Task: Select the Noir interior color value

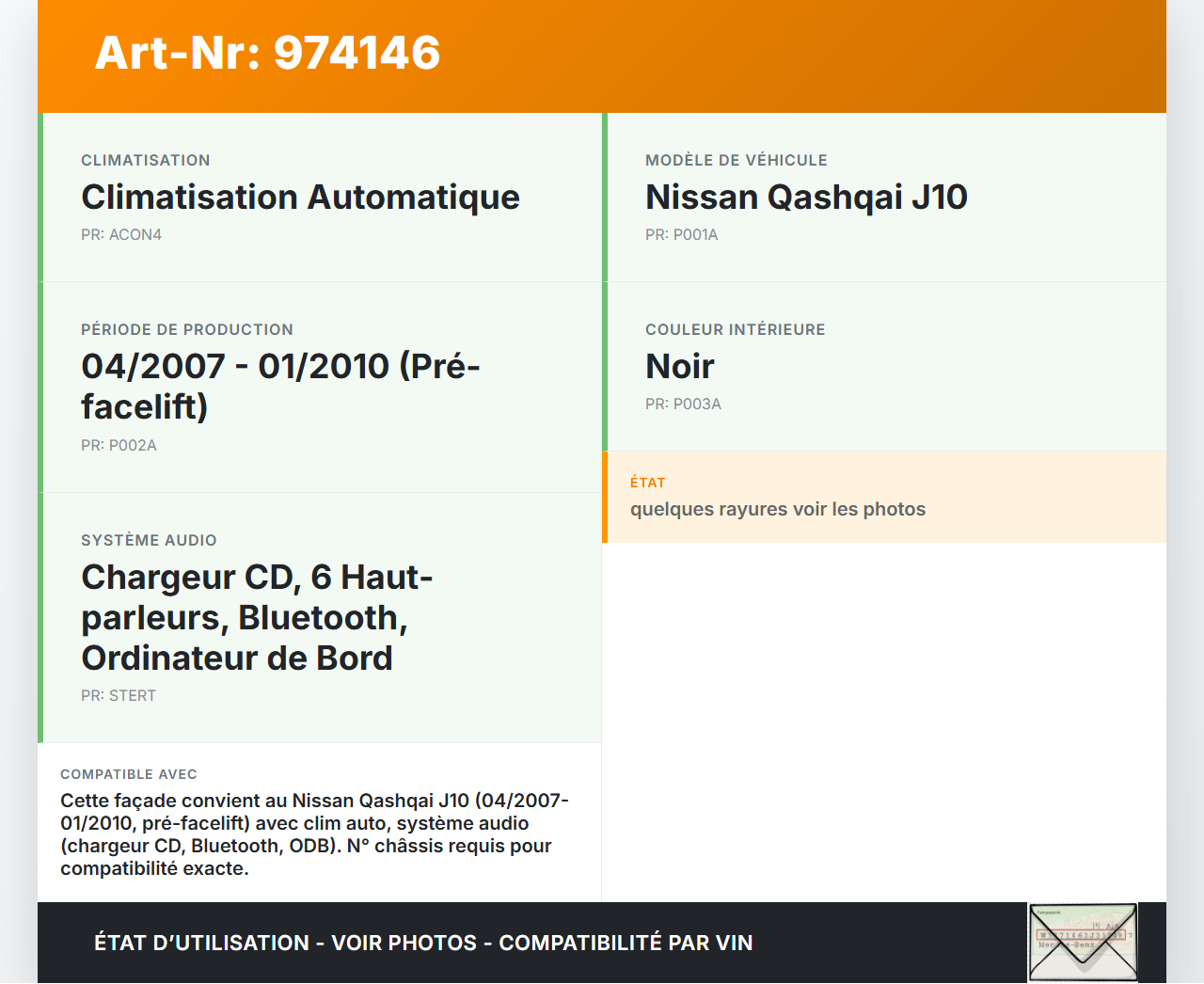Action: point(679,366)
